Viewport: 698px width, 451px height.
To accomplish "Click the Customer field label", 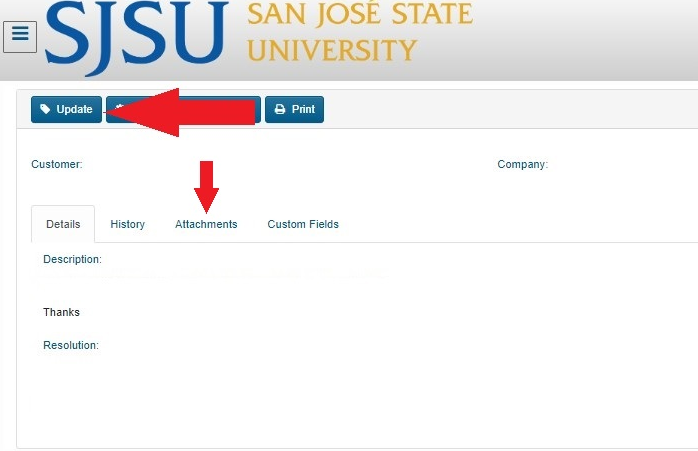I will 57,164.
